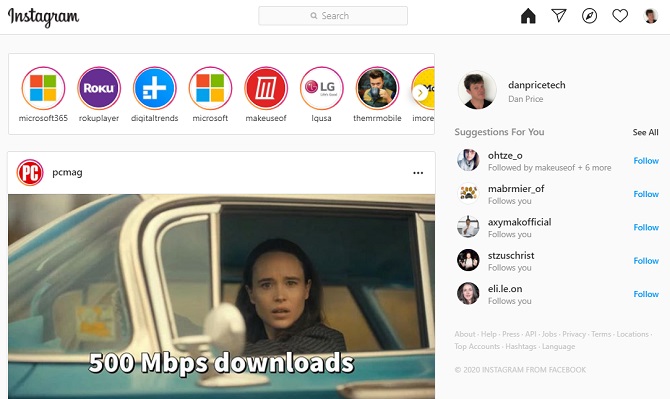
Task: Open the pcmag post options menu
Action: coord(418,173)
